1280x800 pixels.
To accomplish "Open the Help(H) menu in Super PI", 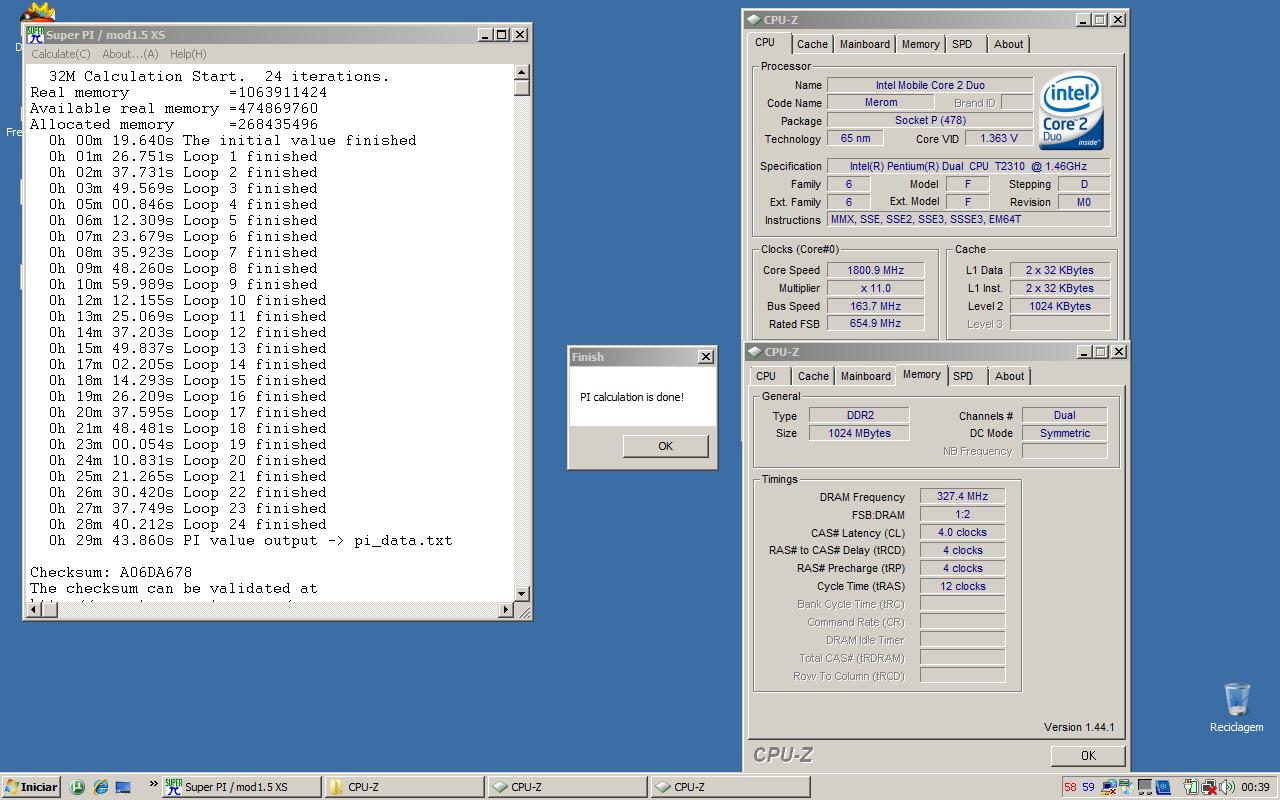I will (x=188, y=54).
